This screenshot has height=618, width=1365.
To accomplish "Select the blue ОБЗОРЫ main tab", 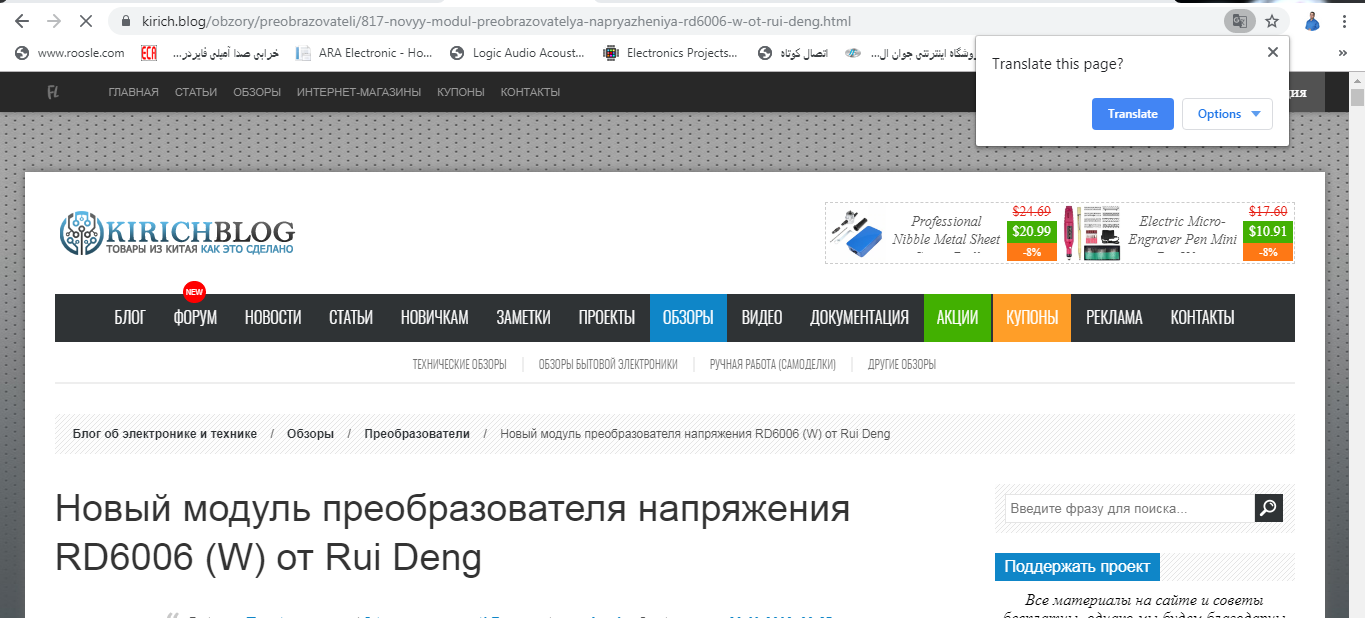I will pos(688,318).
